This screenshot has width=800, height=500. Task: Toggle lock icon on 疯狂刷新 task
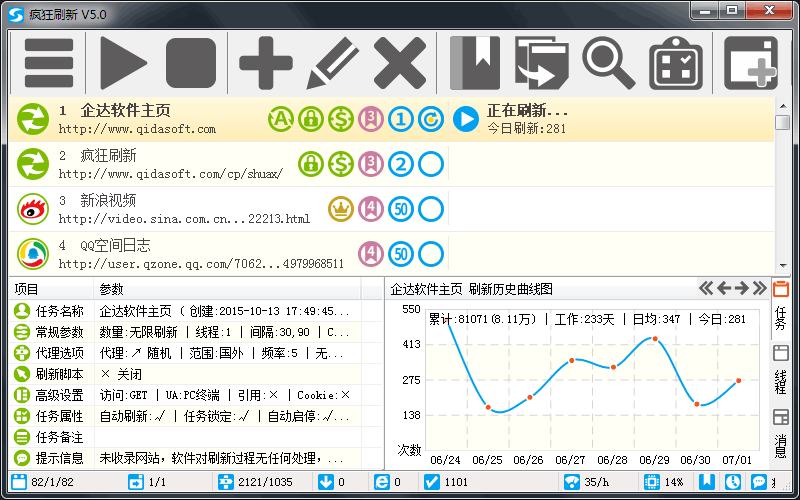click(311, 164)
